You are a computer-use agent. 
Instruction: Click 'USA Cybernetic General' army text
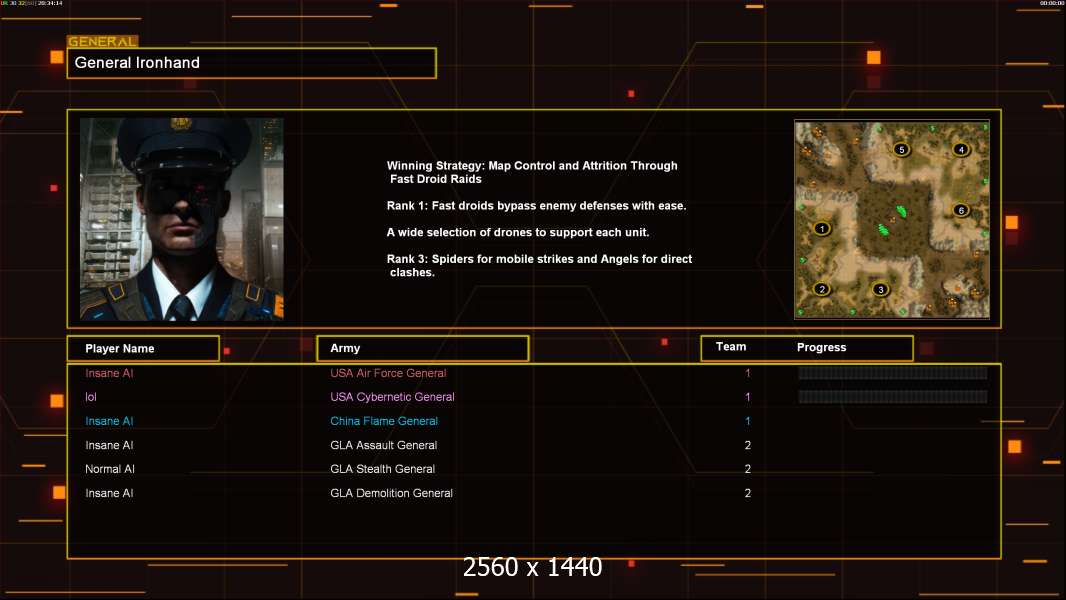click(x=392, y=397)
